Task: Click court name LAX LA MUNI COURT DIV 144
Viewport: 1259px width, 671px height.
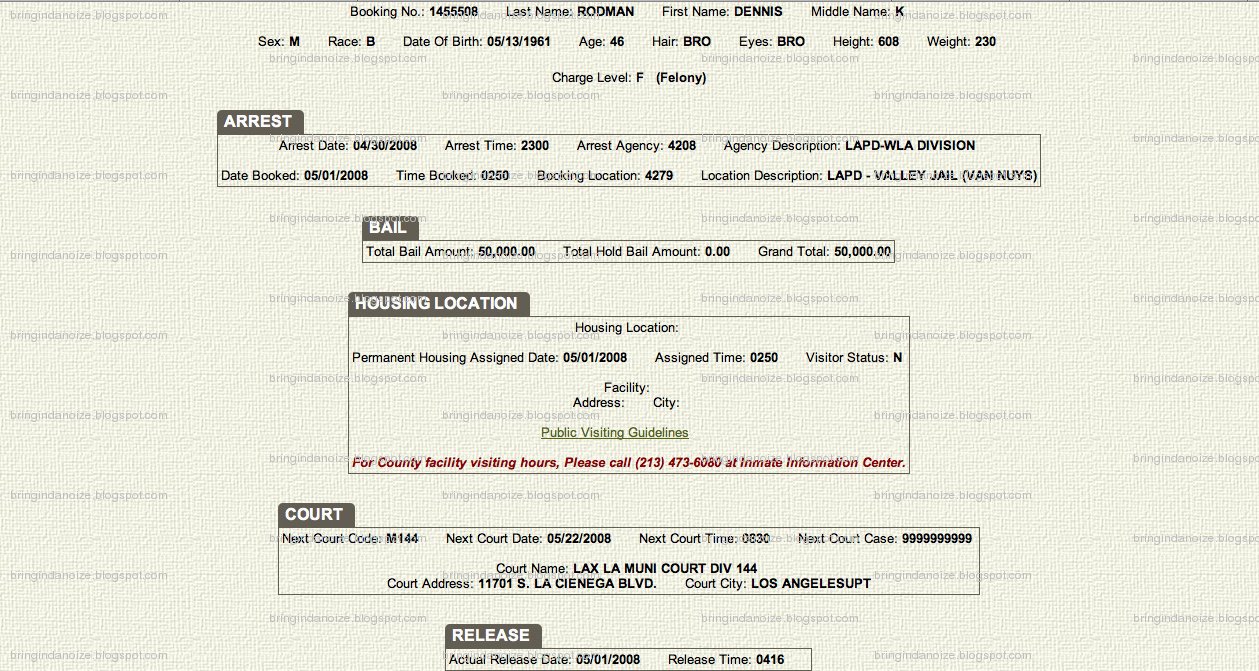Action: pyautogui.click(x=665, y=569)
